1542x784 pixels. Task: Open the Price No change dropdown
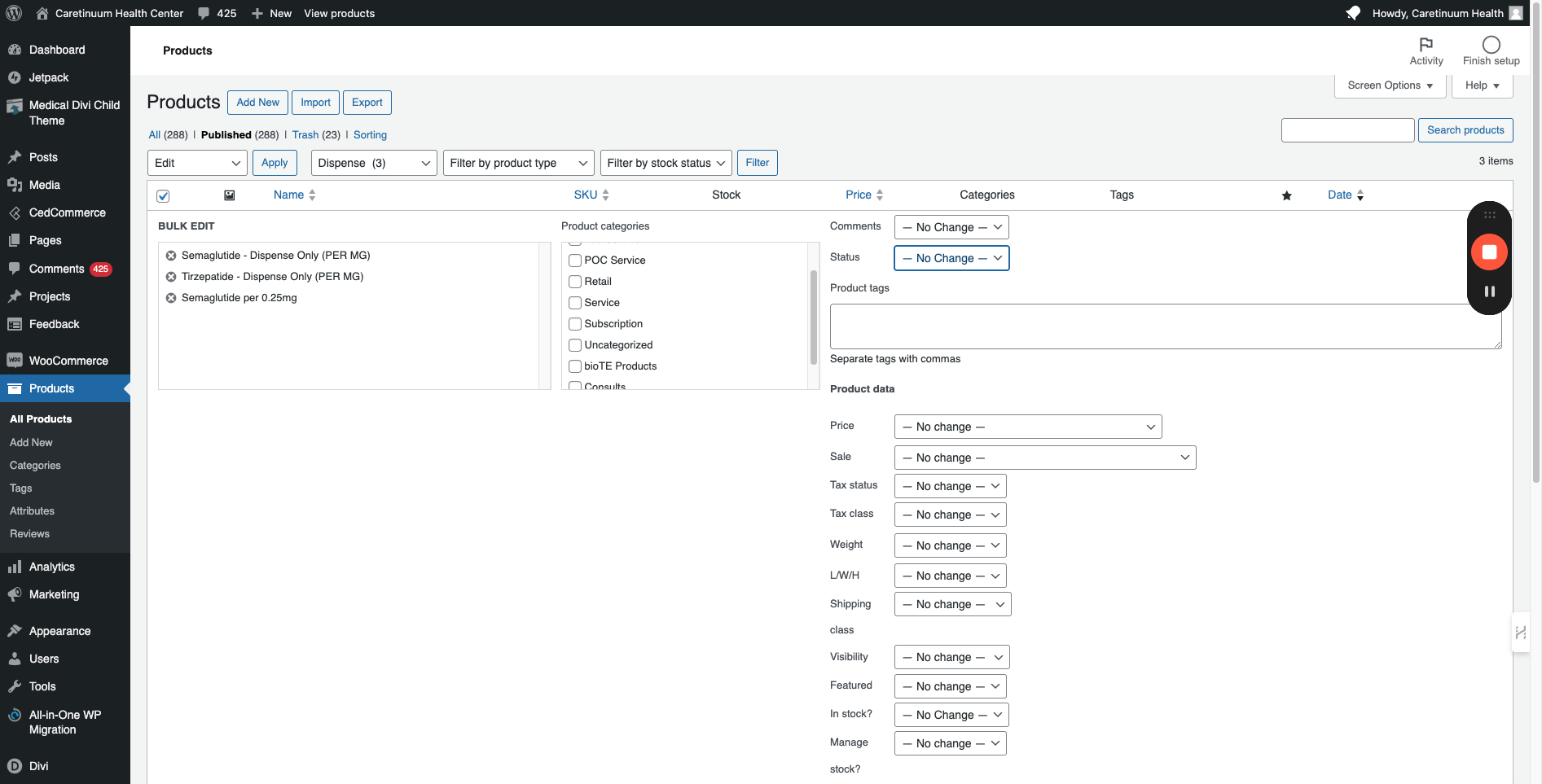[x=1027, y=427]
